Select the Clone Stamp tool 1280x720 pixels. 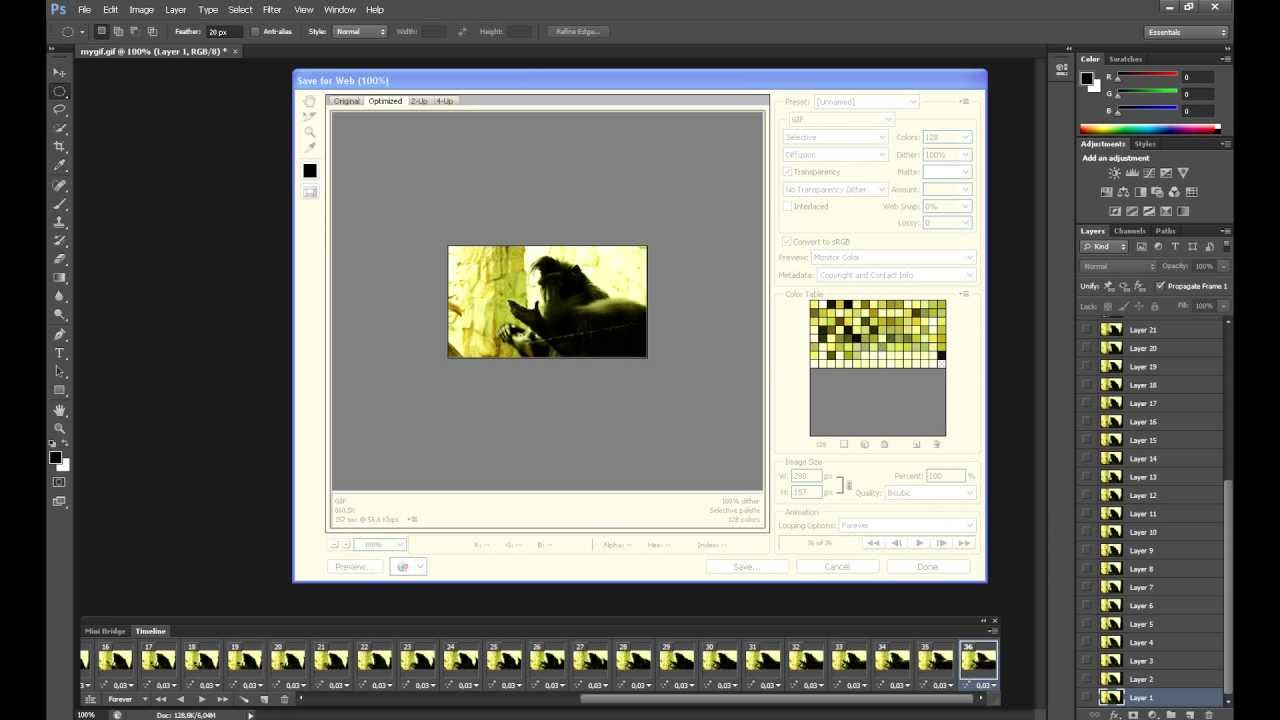60,222
